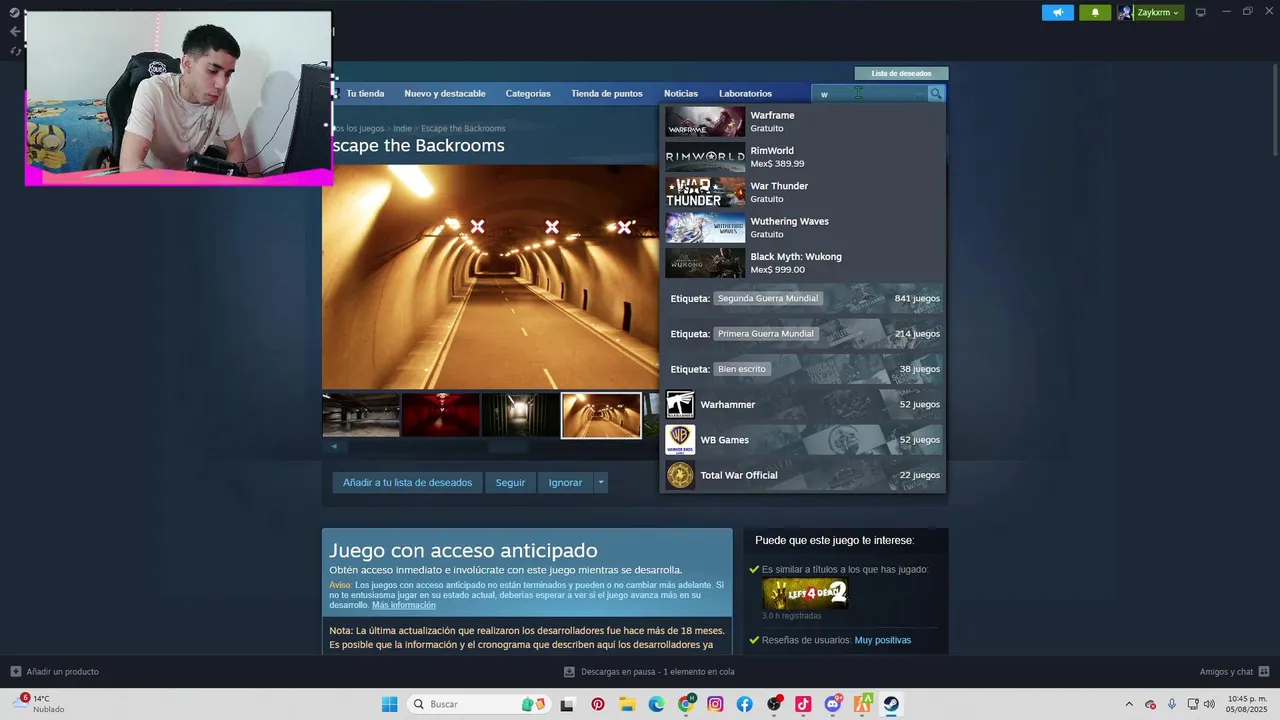Click thumbnail strip left scroll arrow

click(334, 447)
